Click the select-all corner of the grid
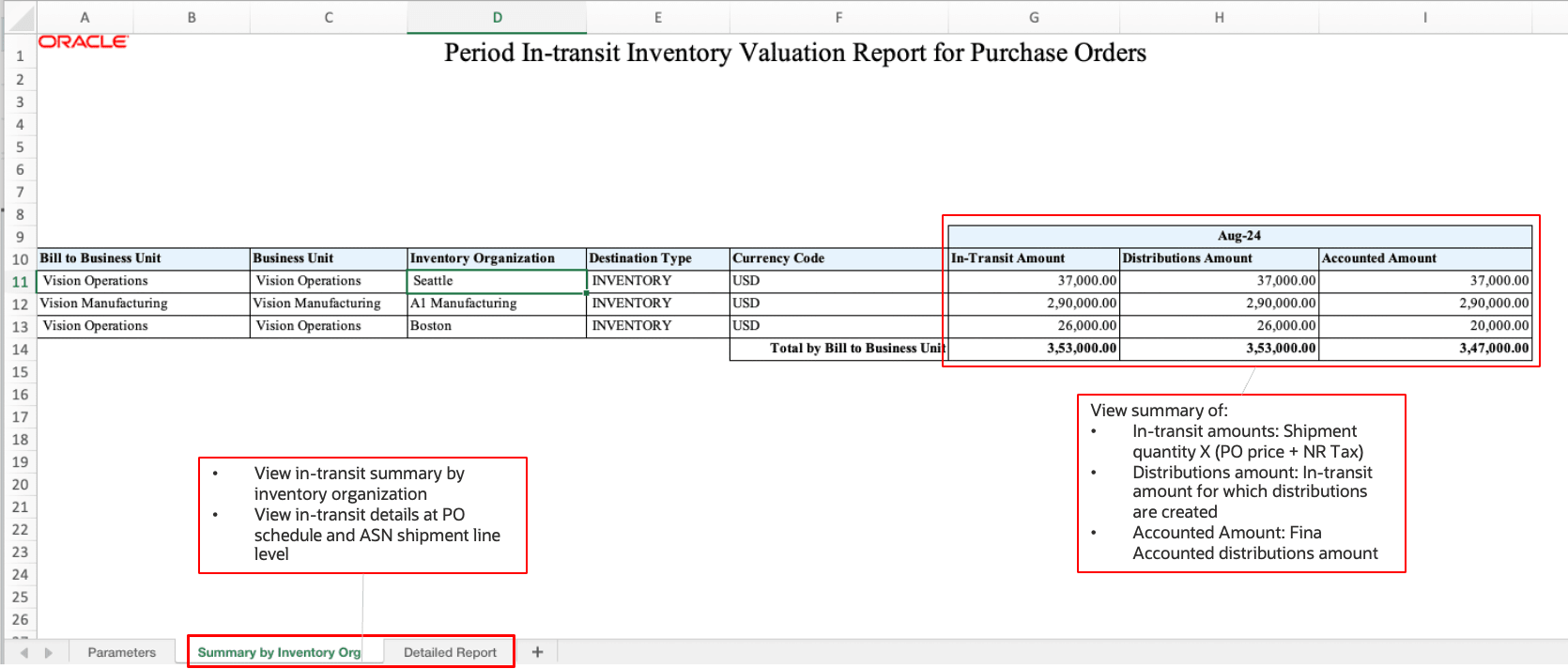 (20, 17)
